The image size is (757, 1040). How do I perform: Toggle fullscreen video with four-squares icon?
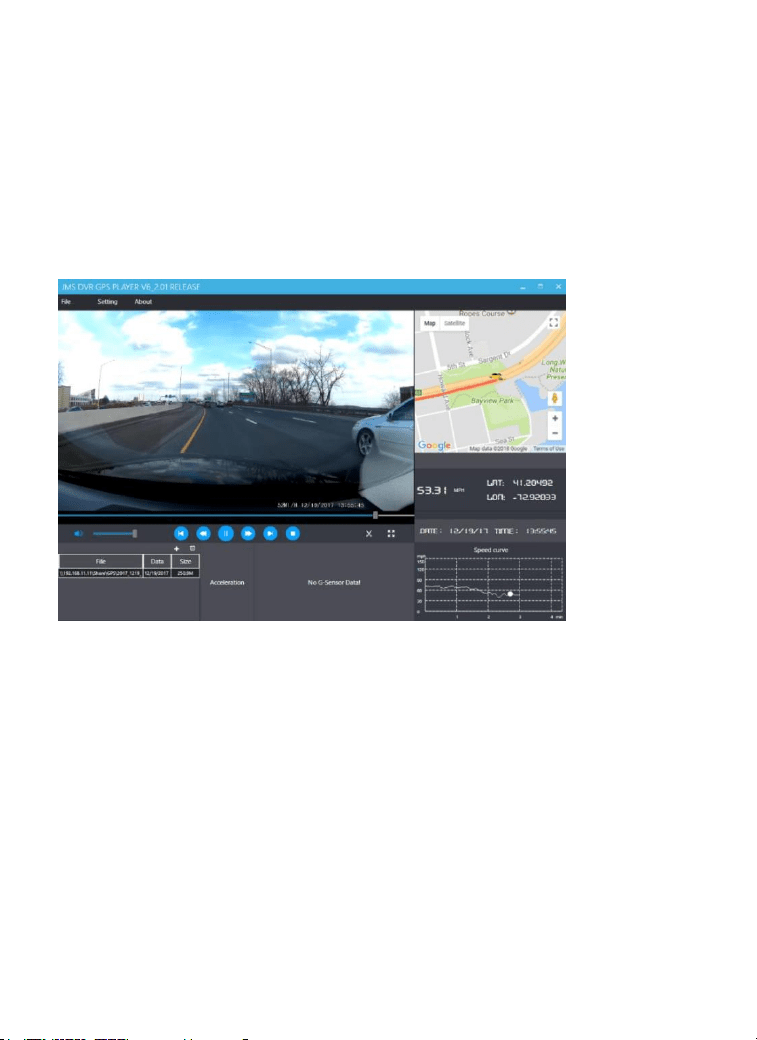[391, 533]
